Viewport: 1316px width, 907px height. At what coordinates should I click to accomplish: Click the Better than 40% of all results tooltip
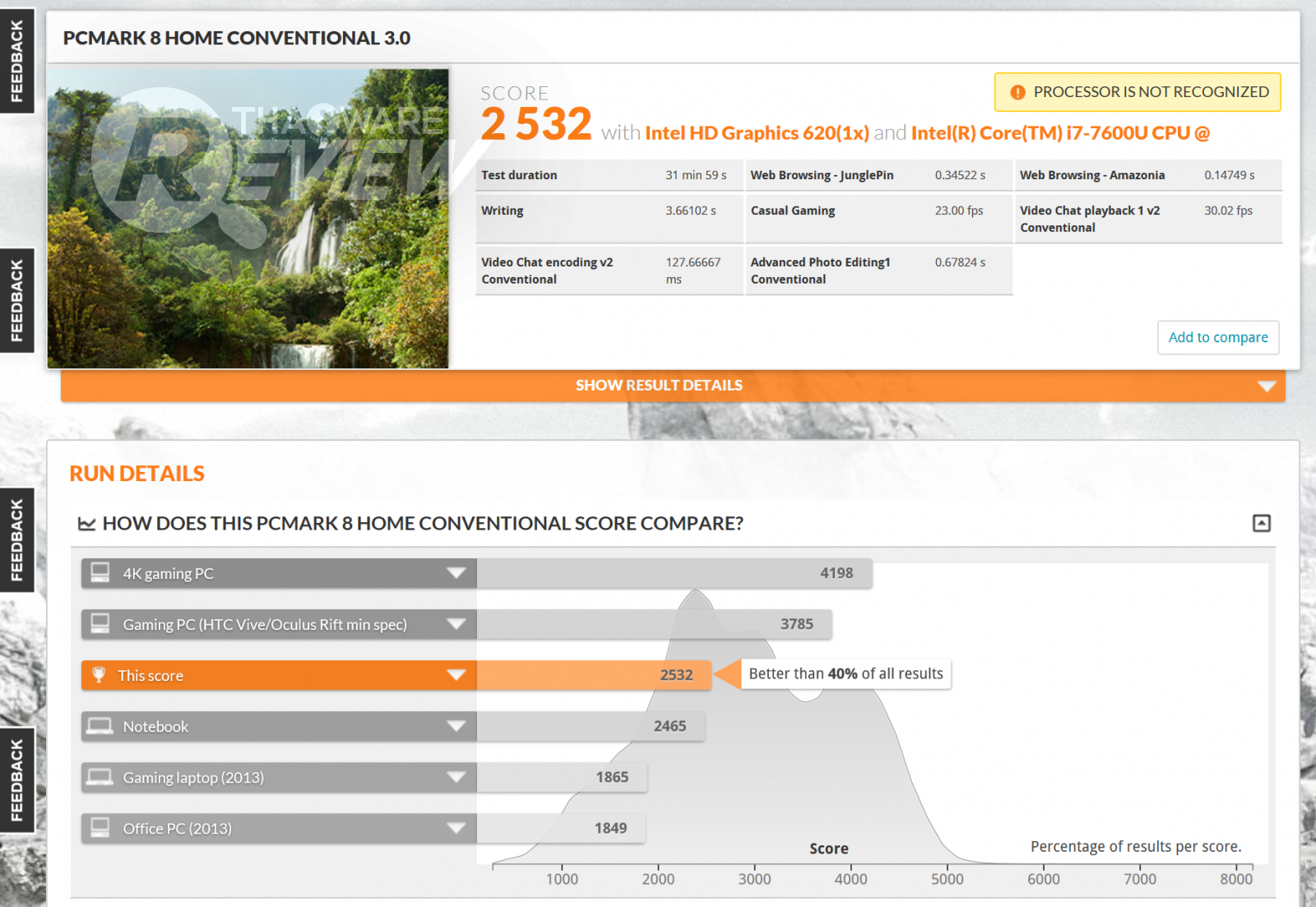point(846,674)
